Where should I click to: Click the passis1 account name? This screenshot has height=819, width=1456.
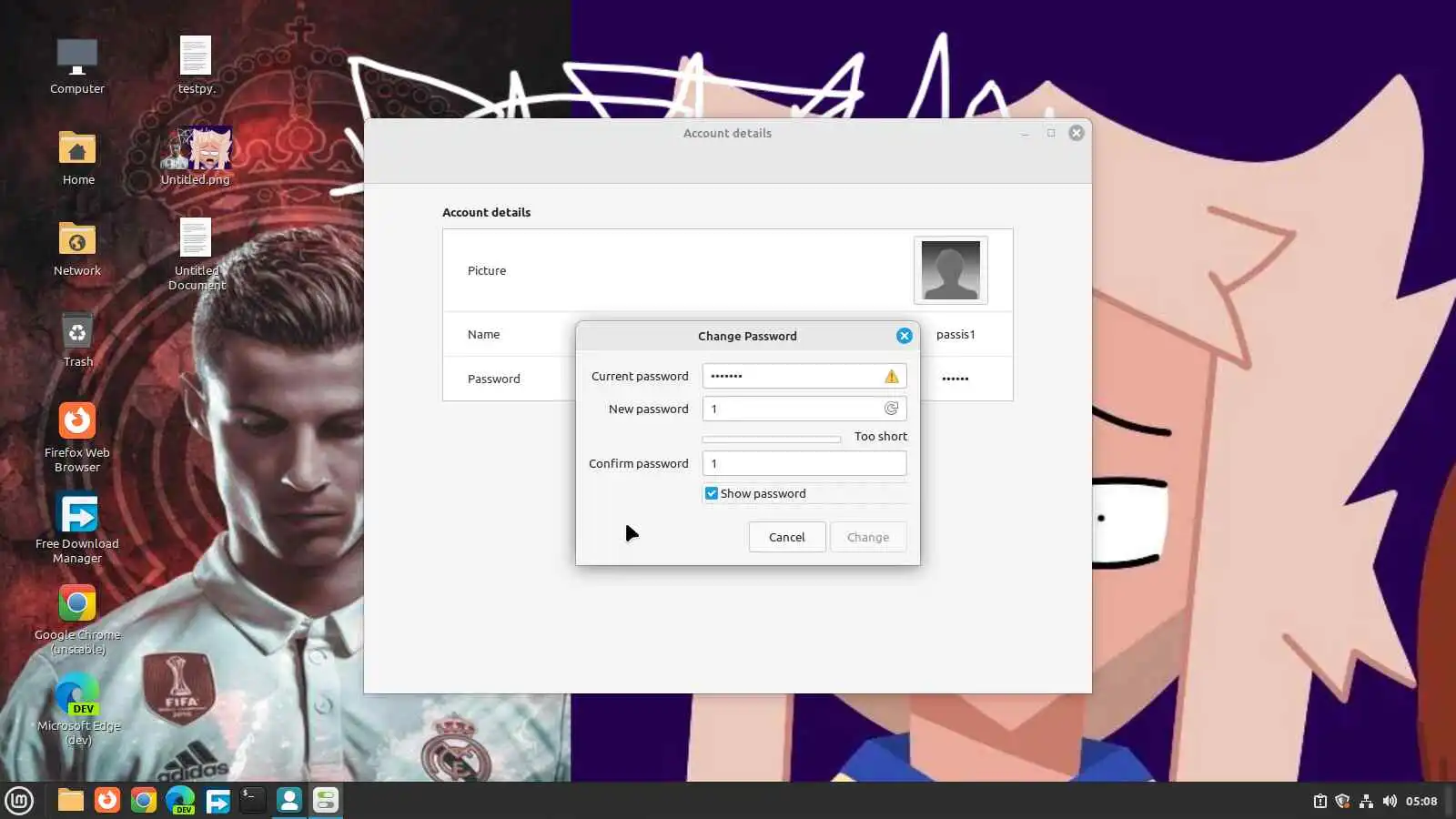point(955,334)
